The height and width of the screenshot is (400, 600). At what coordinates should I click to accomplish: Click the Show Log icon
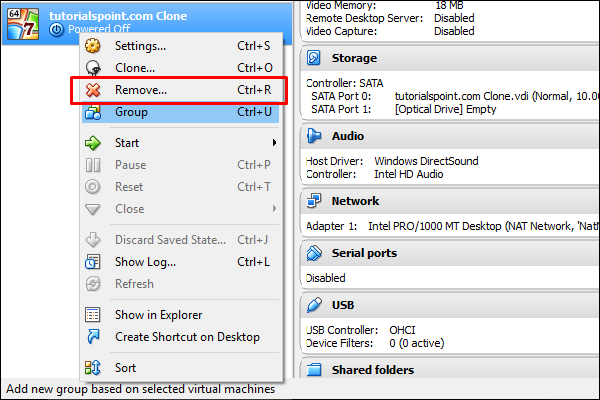(93, 262)
